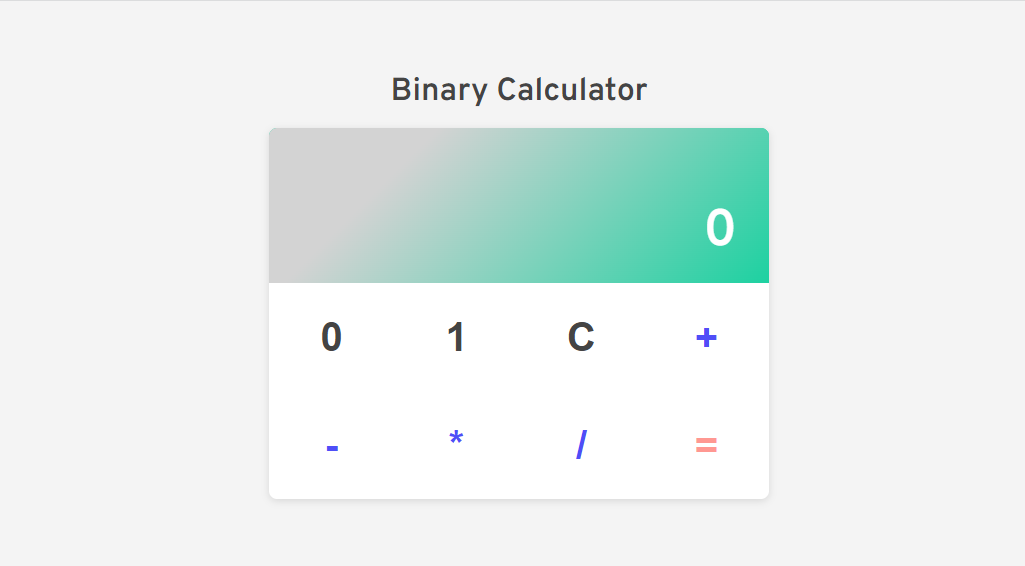Start a multiplication with the * key
Viewport: 1025px width, 566px height.
click(x=456, y=445)
